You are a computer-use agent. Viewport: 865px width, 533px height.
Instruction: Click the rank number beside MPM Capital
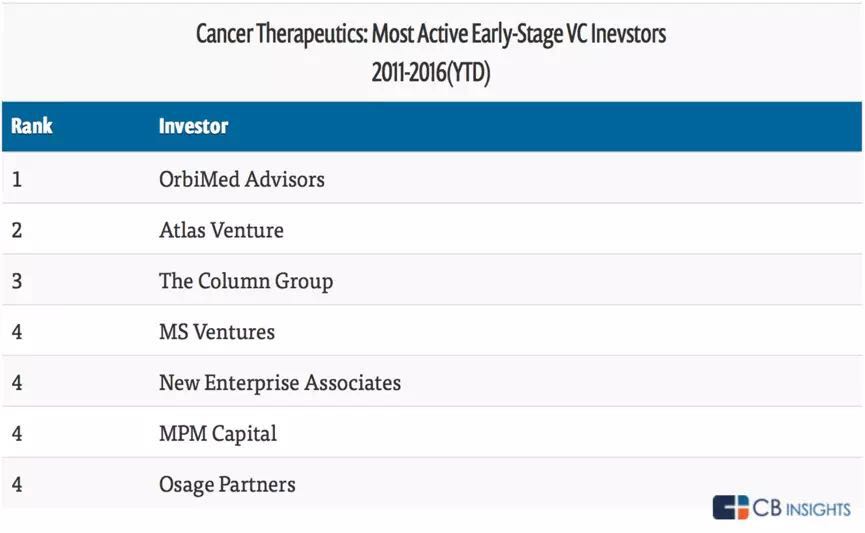pyautogui.click(x=17, y=434)
